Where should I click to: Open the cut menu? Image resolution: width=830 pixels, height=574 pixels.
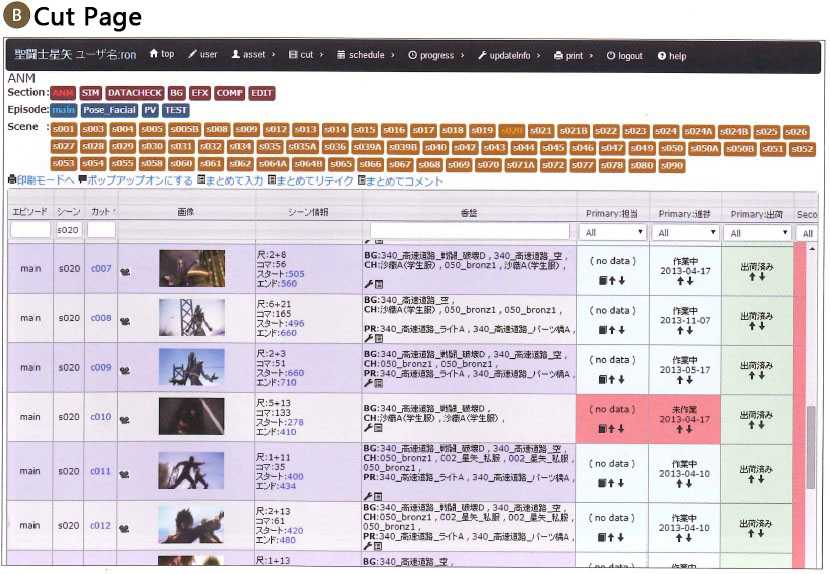[305, 55]
